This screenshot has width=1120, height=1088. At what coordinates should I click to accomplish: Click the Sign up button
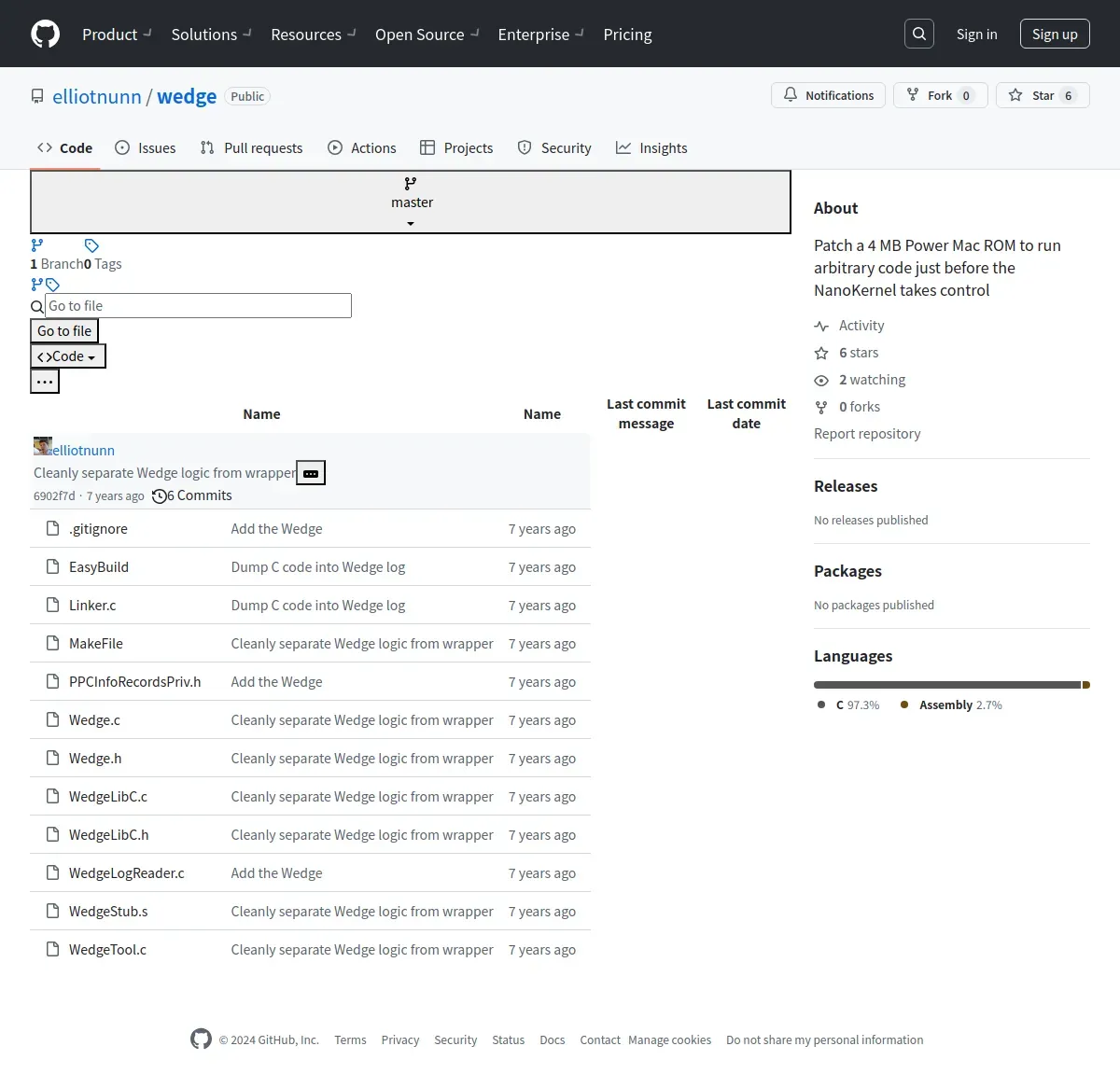point(1055,34)
